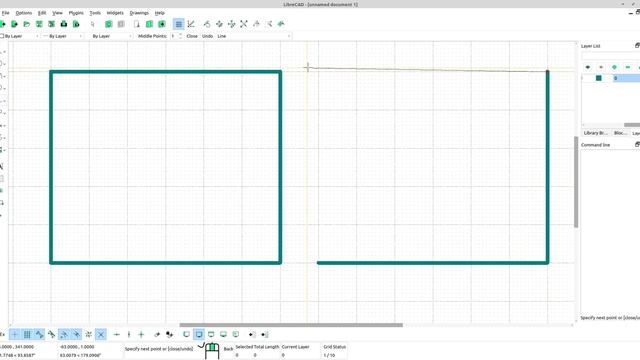Activate Window Zoom tool
The height and width of the screenshot is (360, 640).
tap(269, 24)
